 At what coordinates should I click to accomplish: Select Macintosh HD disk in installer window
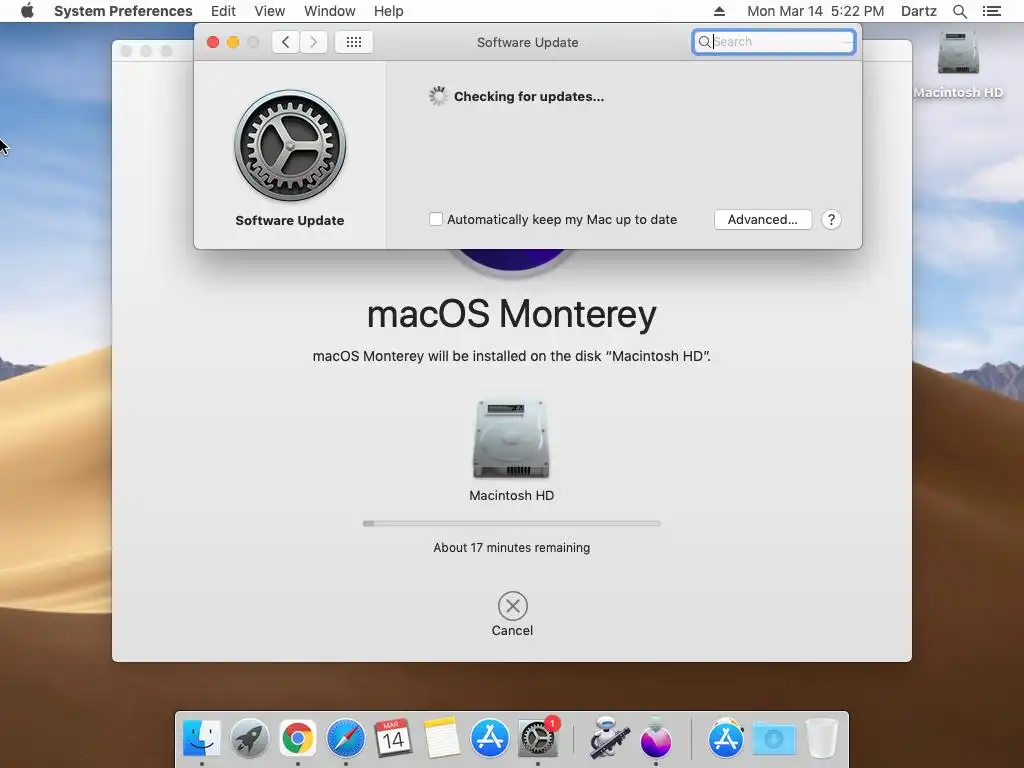click(x=511, y=439)
